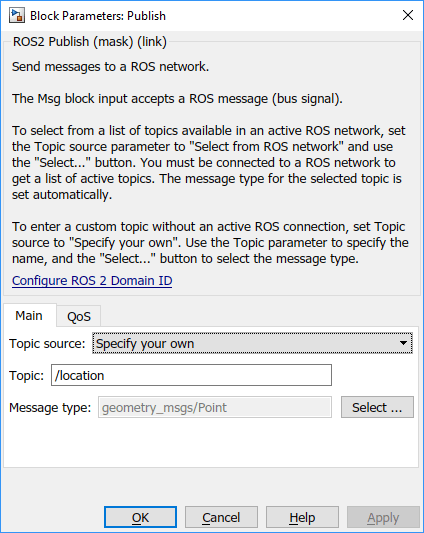Open message type list via Select ... button
This screenshot has width=424, height=533.
377,407
